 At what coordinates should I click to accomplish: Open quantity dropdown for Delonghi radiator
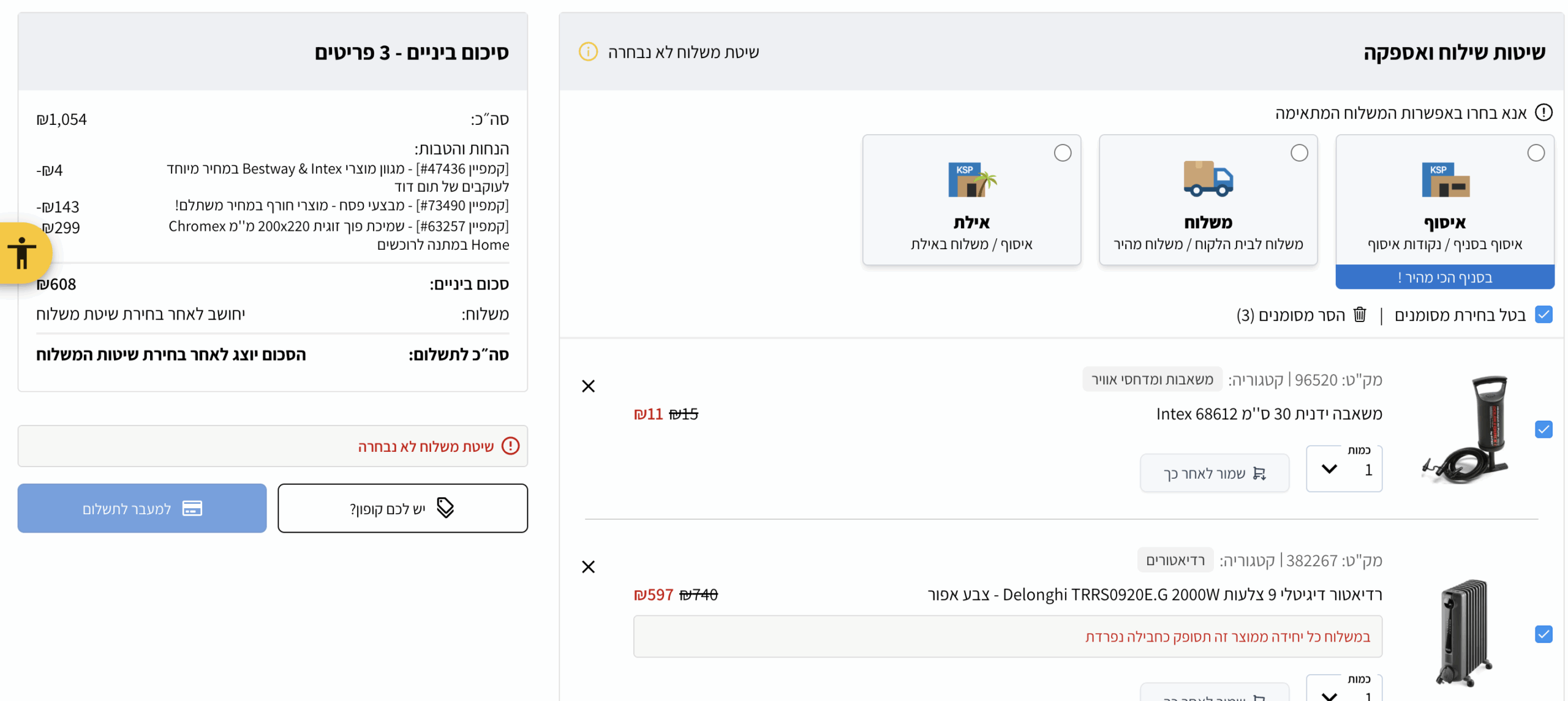[x=1343, y=688]
